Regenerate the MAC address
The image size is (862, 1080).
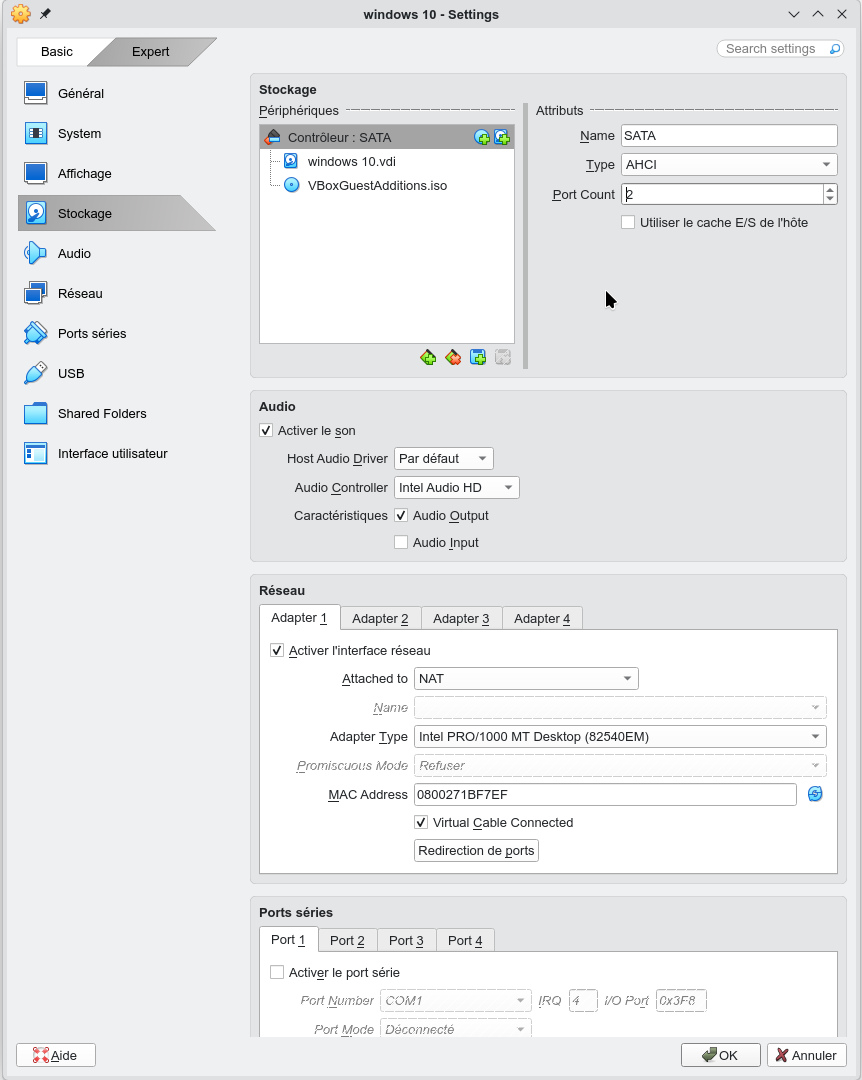[x=815, y=794]
